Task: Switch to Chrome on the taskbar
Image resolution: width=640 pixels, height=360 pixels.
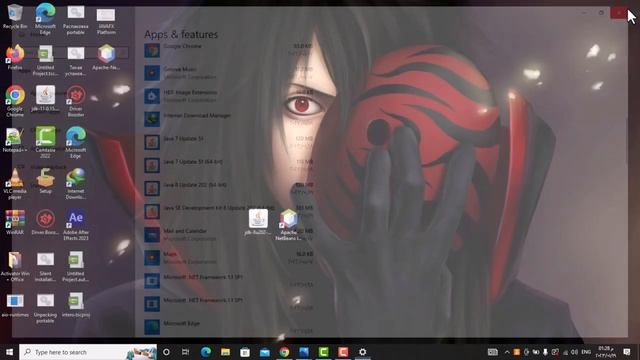Action: coord(284,352)
